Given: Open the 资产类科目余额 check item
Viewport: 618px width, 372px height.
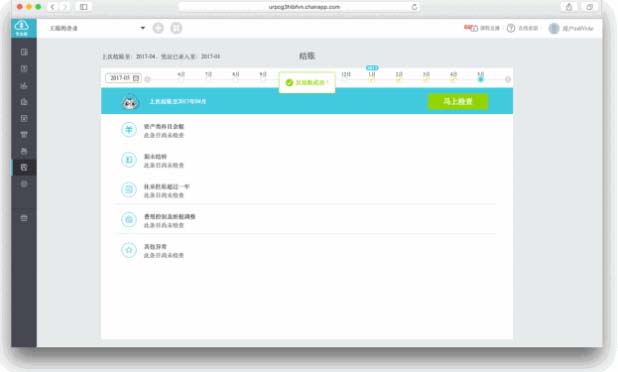Looking at the screenshot, I should click(164, 126).
